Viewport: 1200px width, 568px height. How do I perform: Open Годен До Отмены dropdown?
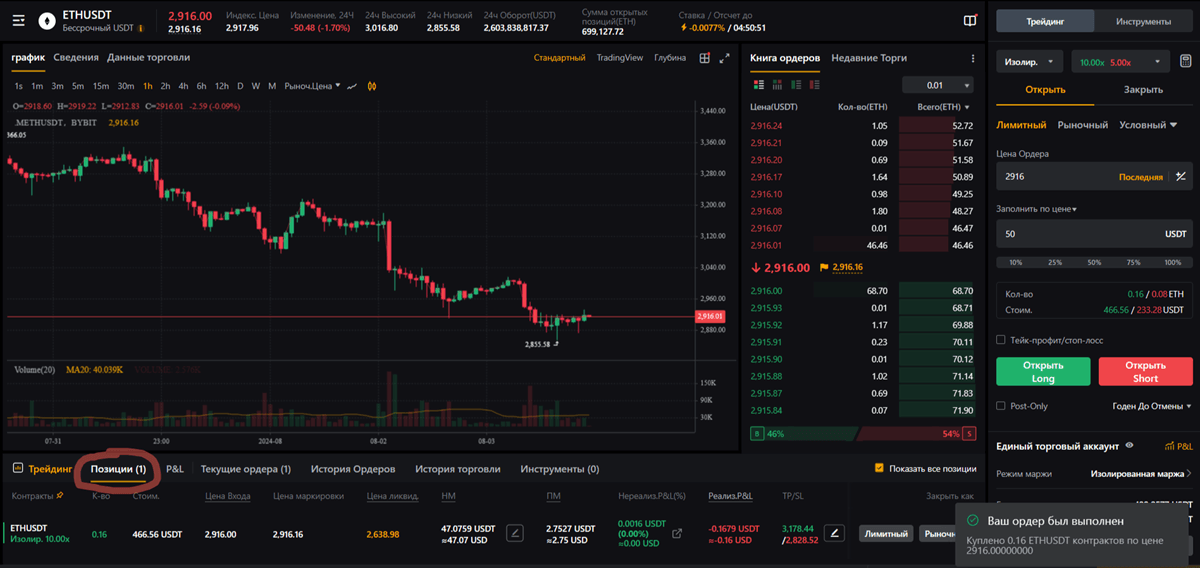[1152, 406]
